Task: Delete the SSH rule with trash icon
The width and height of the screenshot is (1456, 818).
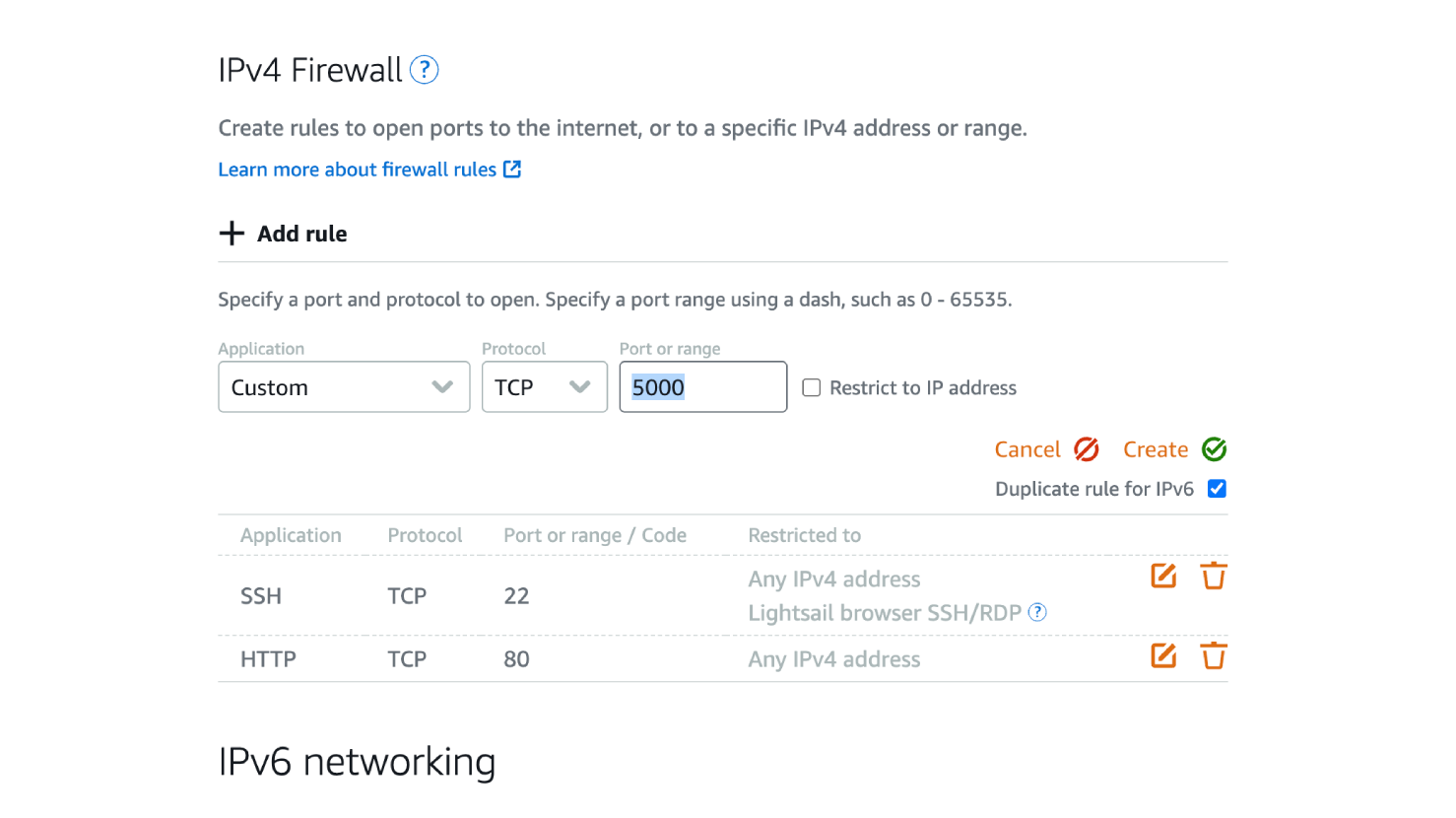Action: [1214, 576]
